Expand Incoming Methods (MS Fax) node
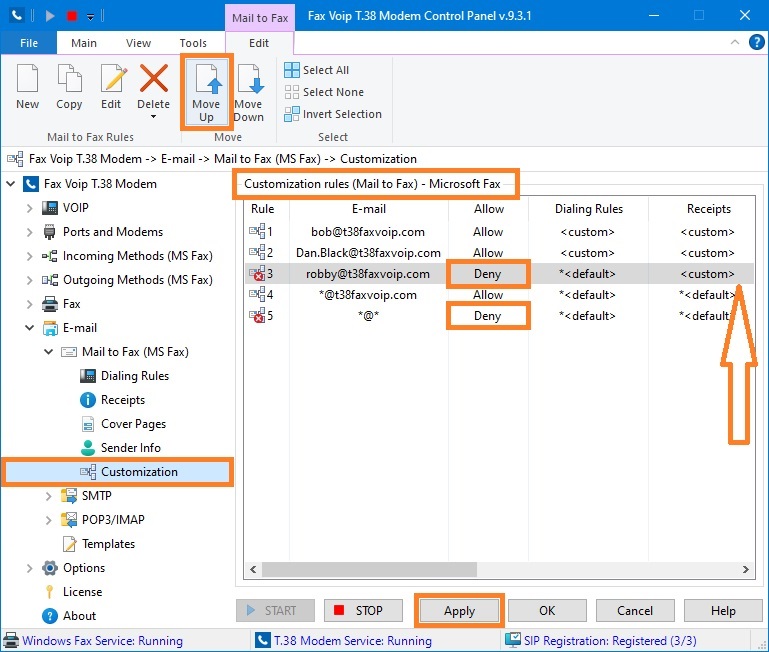The image size is (769, 652). coord(29,256)
